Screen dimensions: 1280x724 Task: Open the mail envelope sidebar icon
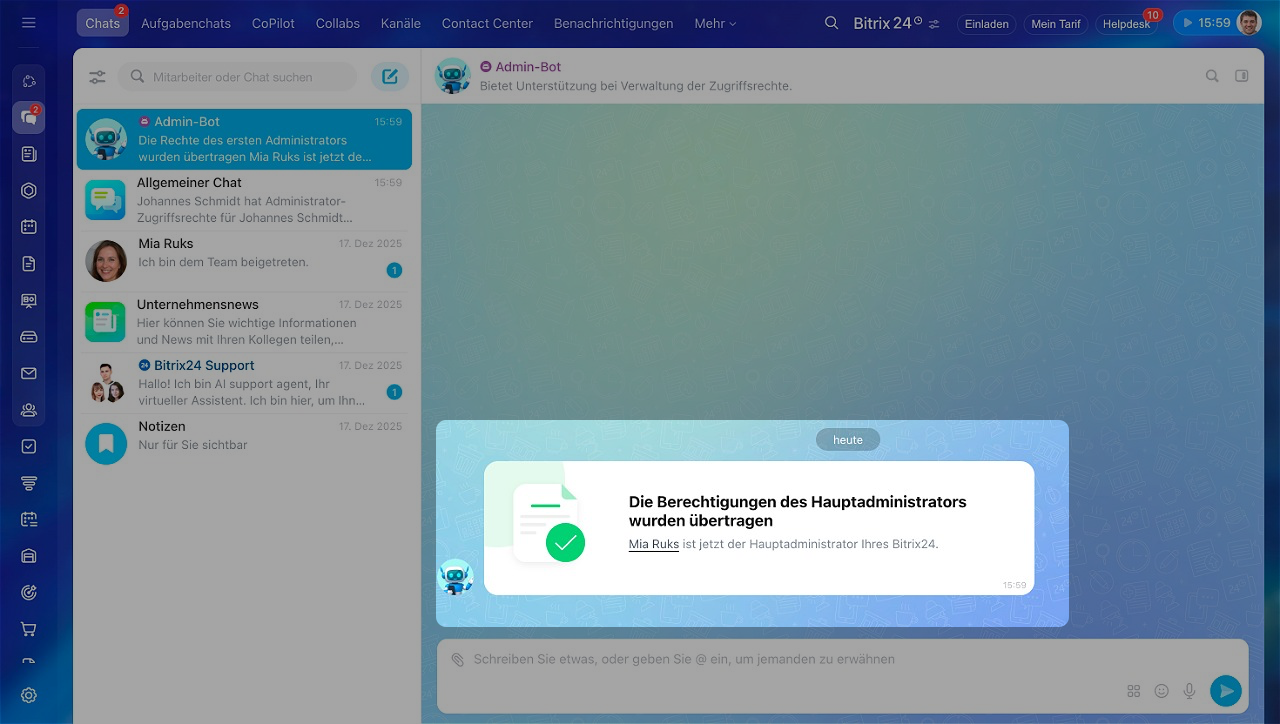click(x=28, y=374)
